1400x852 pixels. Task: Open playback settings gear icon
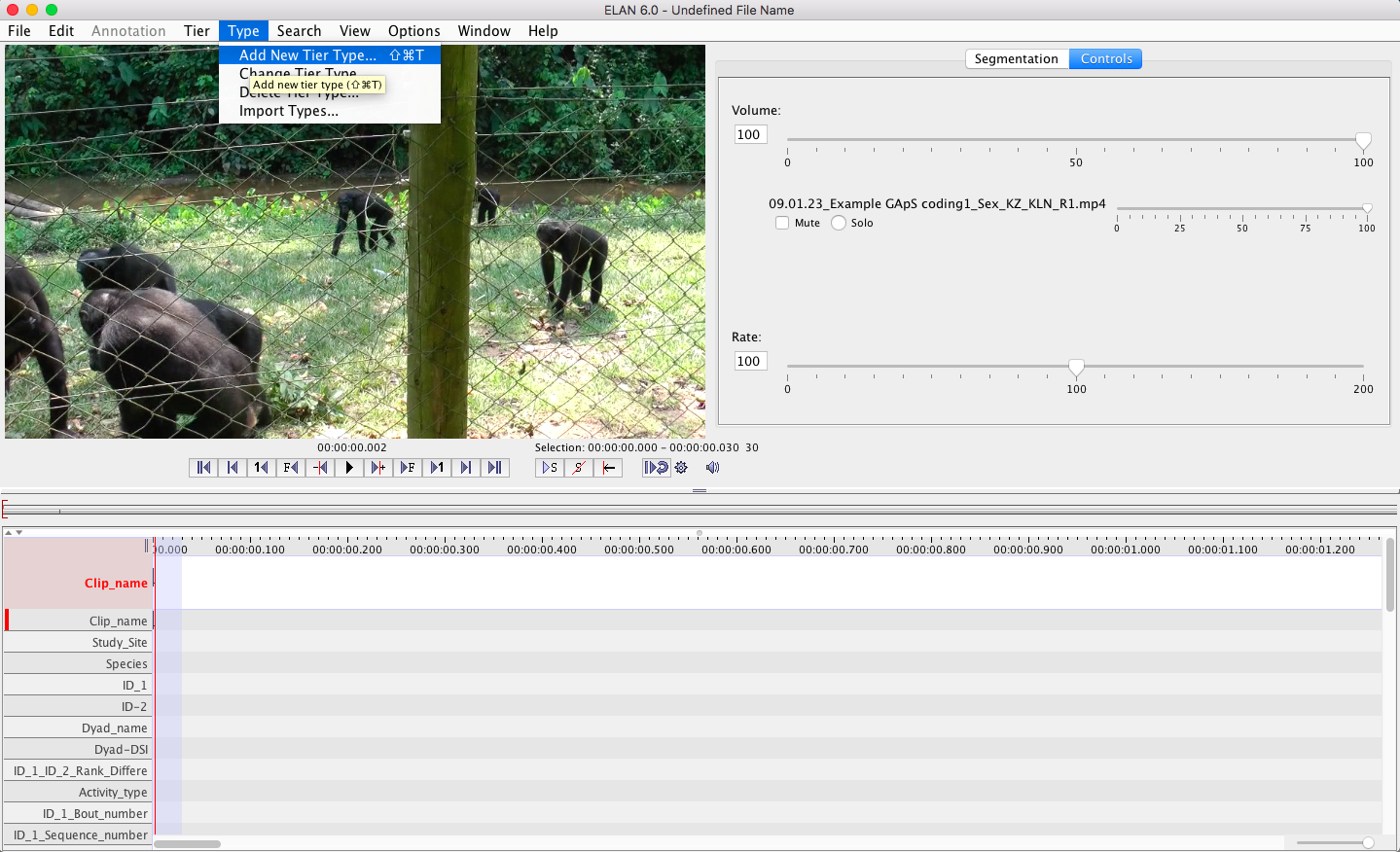[681, 468]
